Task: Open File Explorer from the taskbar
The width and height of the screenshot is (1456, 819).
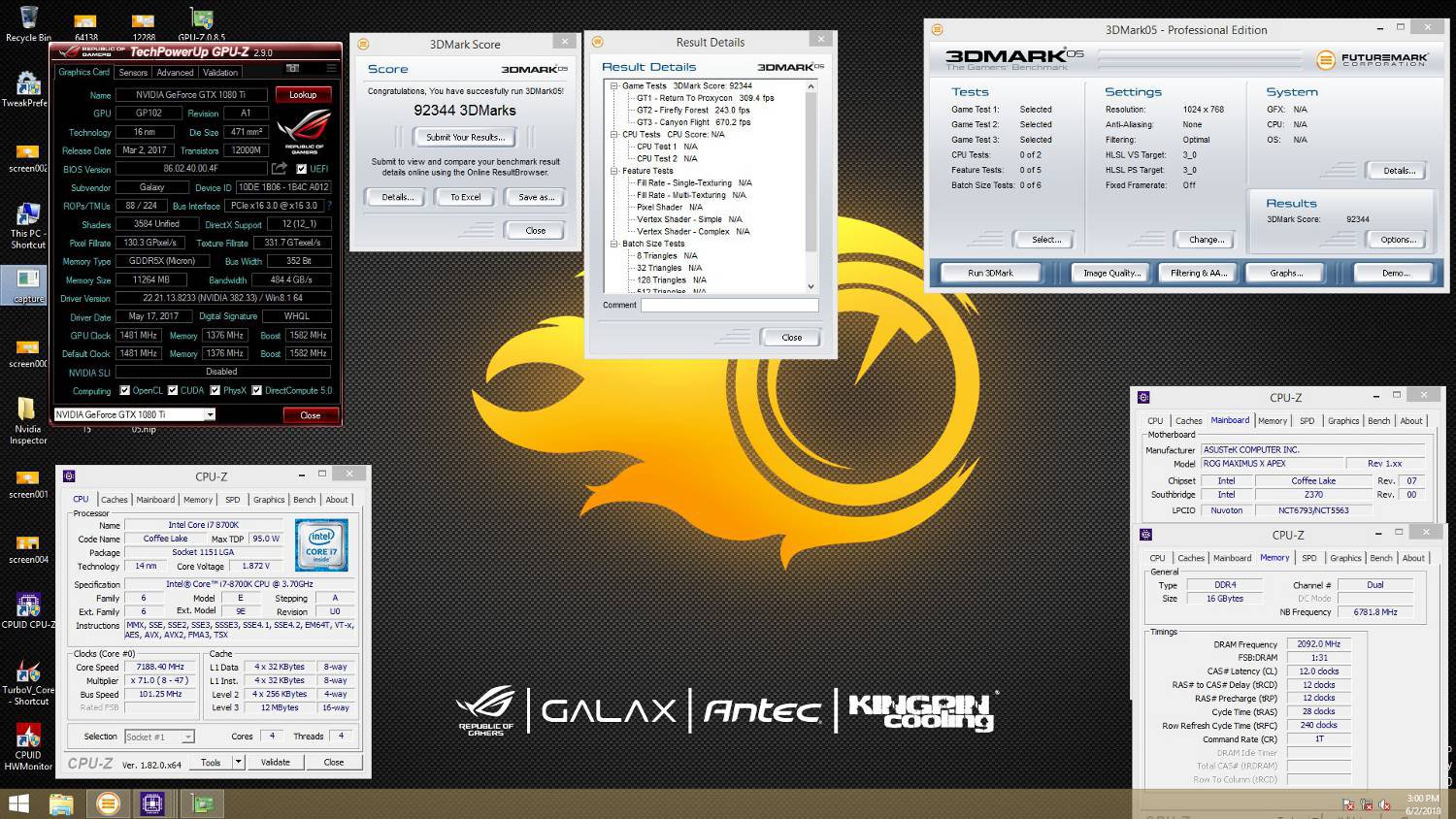Action: point(61,803)
